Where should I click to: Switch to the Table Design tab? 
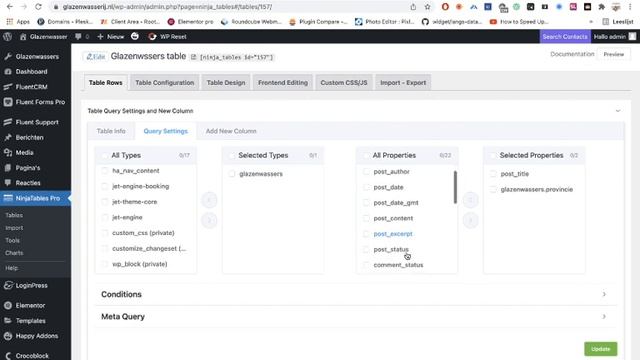[226, 82]
